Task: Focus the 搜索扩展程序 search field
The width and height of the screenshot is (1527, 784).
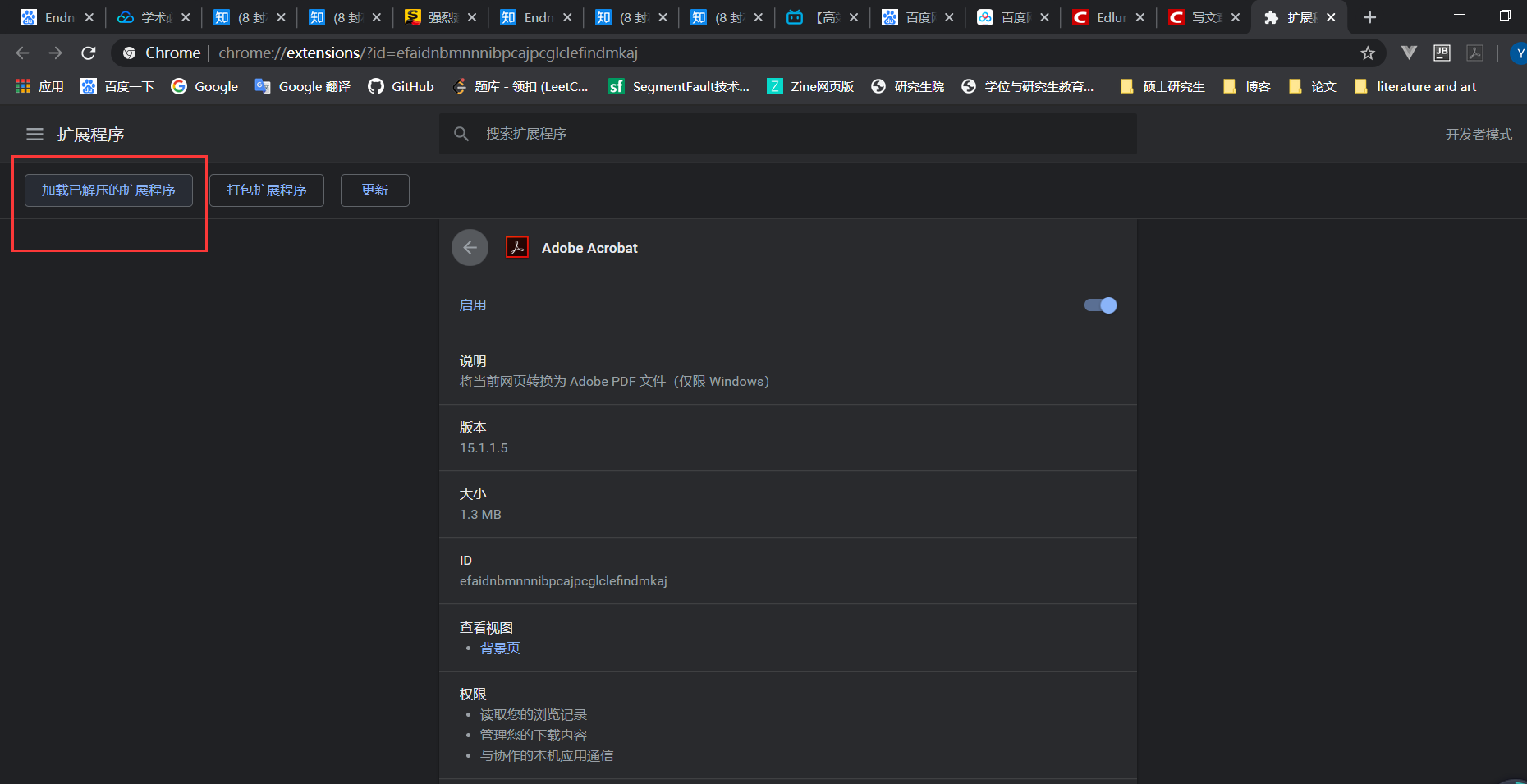Action: tap(788, 134)
